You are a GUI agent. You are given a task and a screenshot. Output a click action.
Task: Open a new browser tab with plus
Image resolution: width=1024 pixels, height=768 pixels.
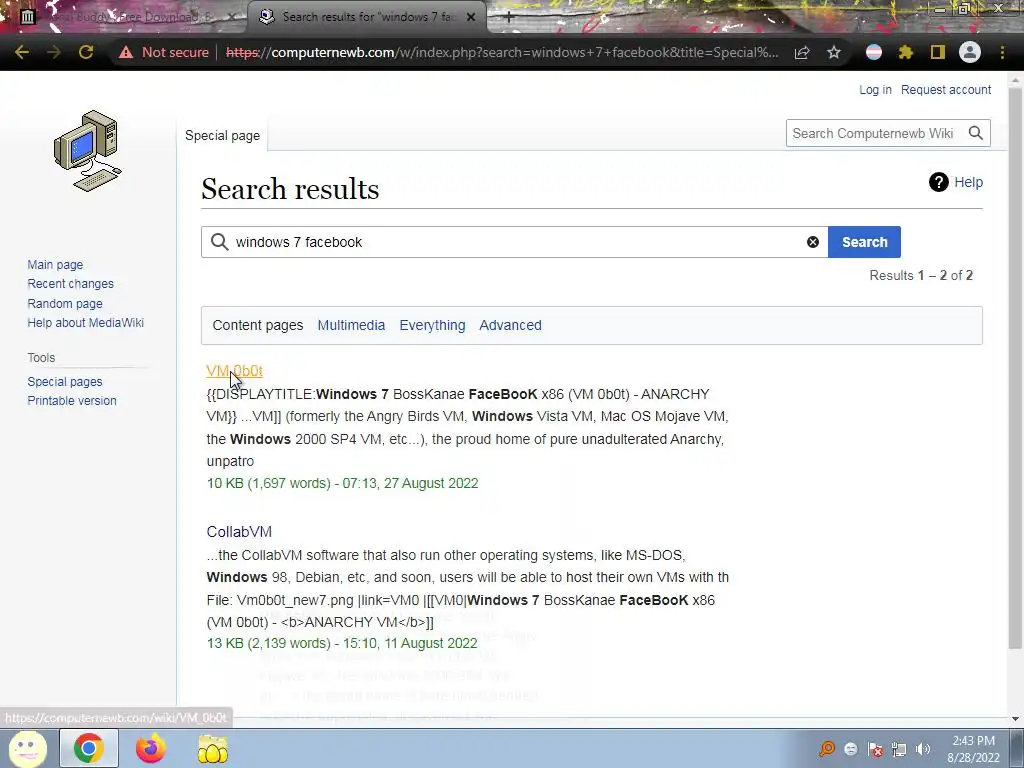click(x=509, y=17)
